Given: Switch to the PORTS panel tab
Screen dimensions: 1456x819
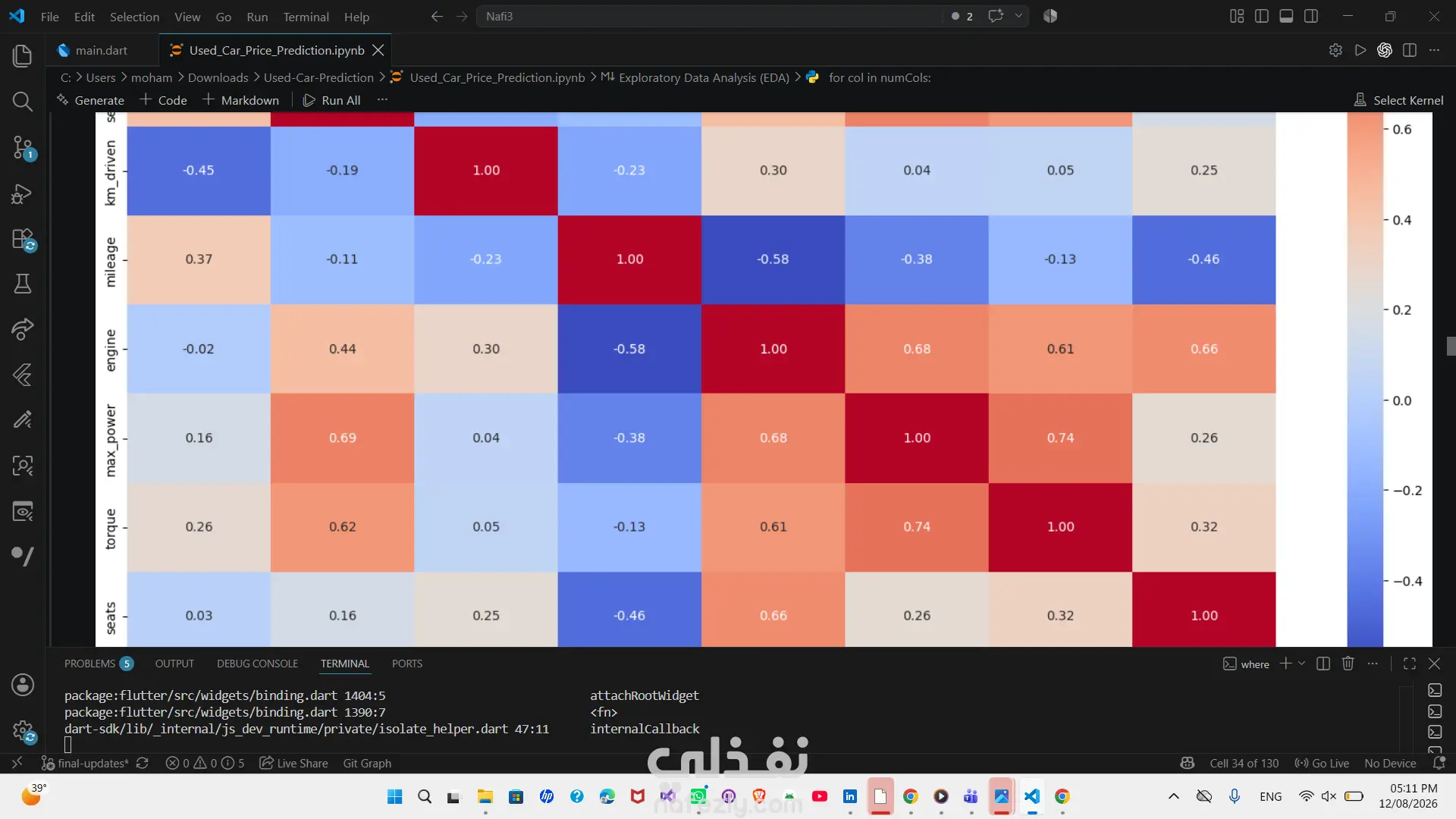Looking at the screenshot, I should (407, 664).
